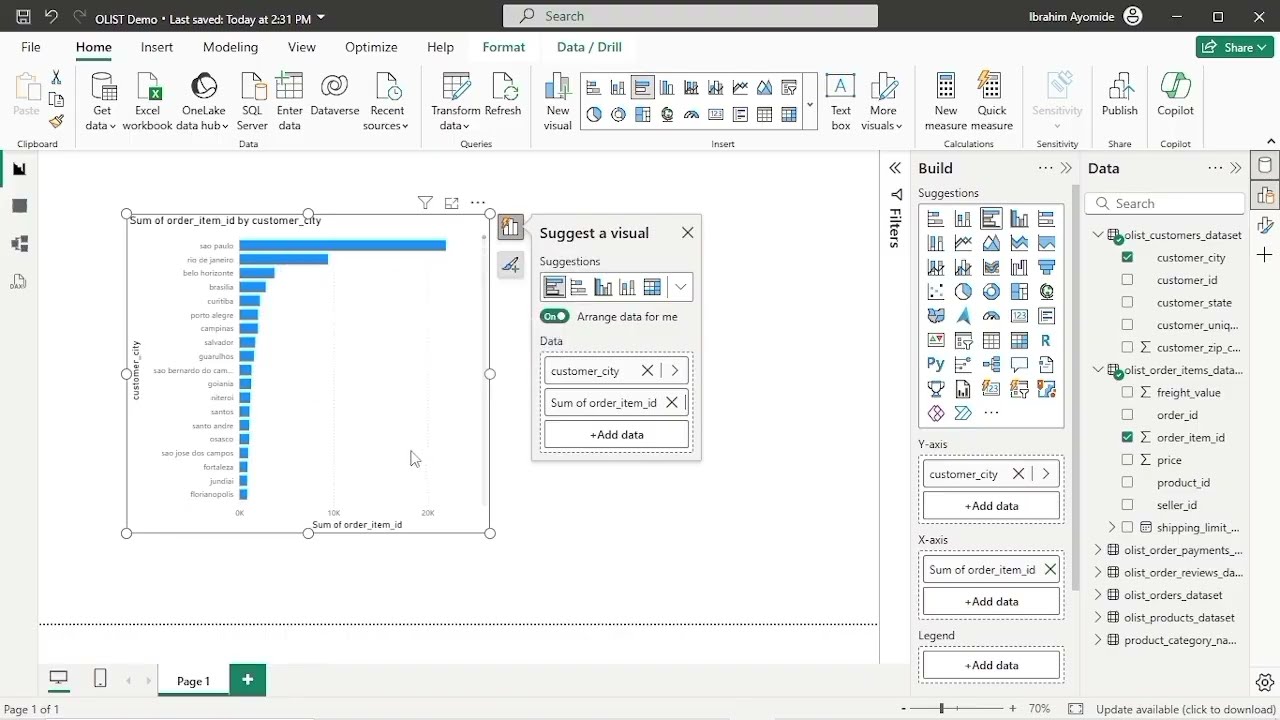1280x720 pixels.
Task: Select the Python visual in the Build pane
Action: pos(935,364)
